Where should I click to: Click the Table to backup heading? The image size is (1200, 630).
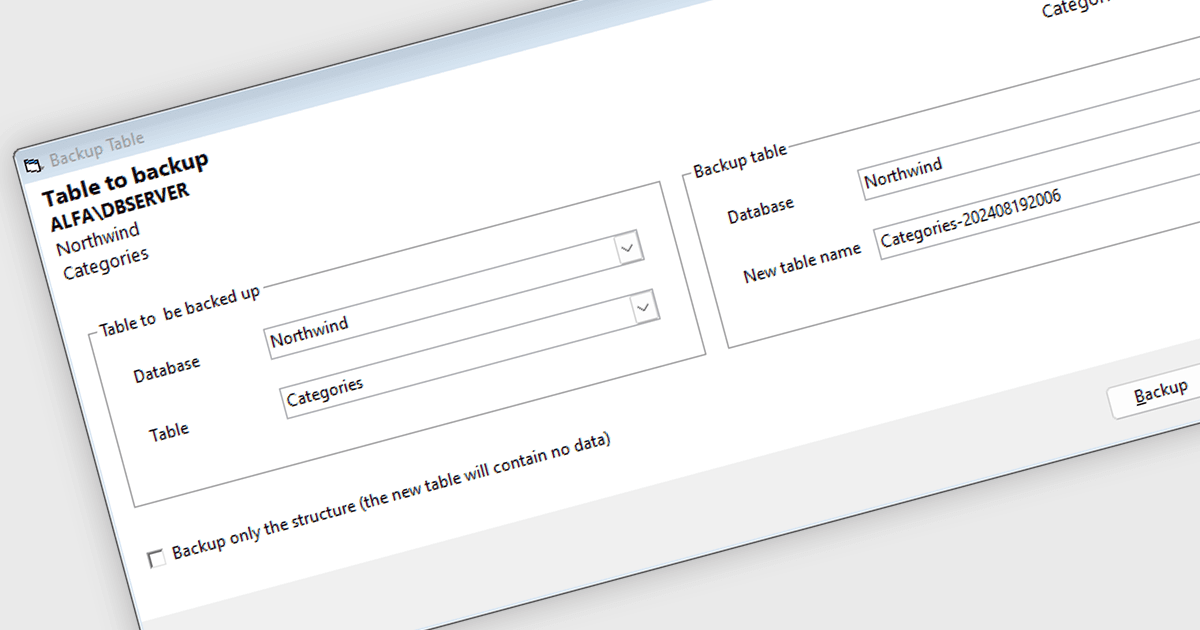[125, 178]
